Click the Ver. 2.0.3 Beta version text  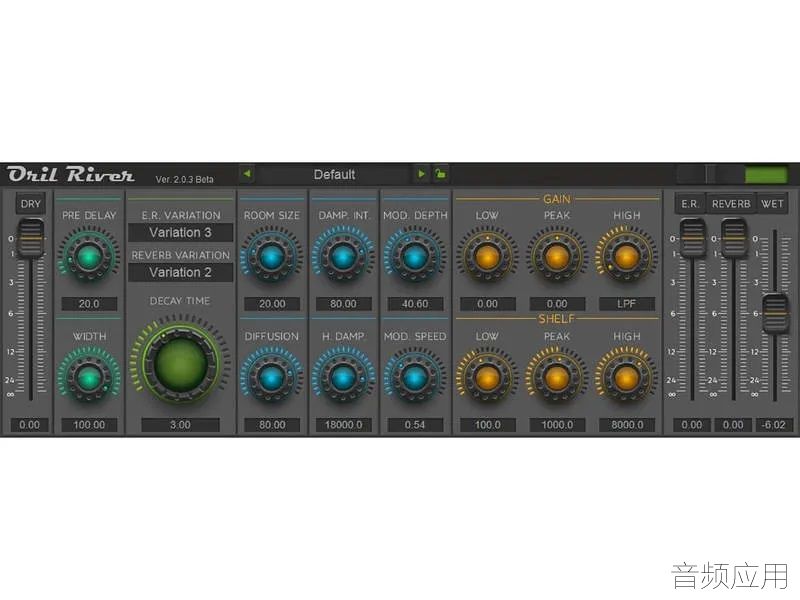click(185, 179)
